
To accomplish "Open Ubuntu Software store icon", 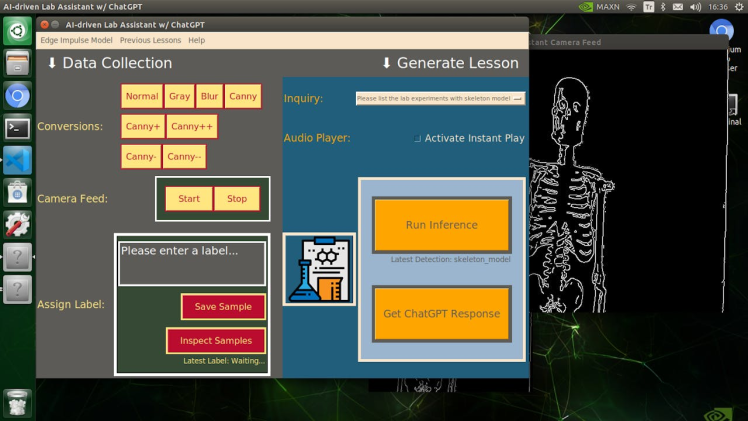I will click(x=17, y=193).
